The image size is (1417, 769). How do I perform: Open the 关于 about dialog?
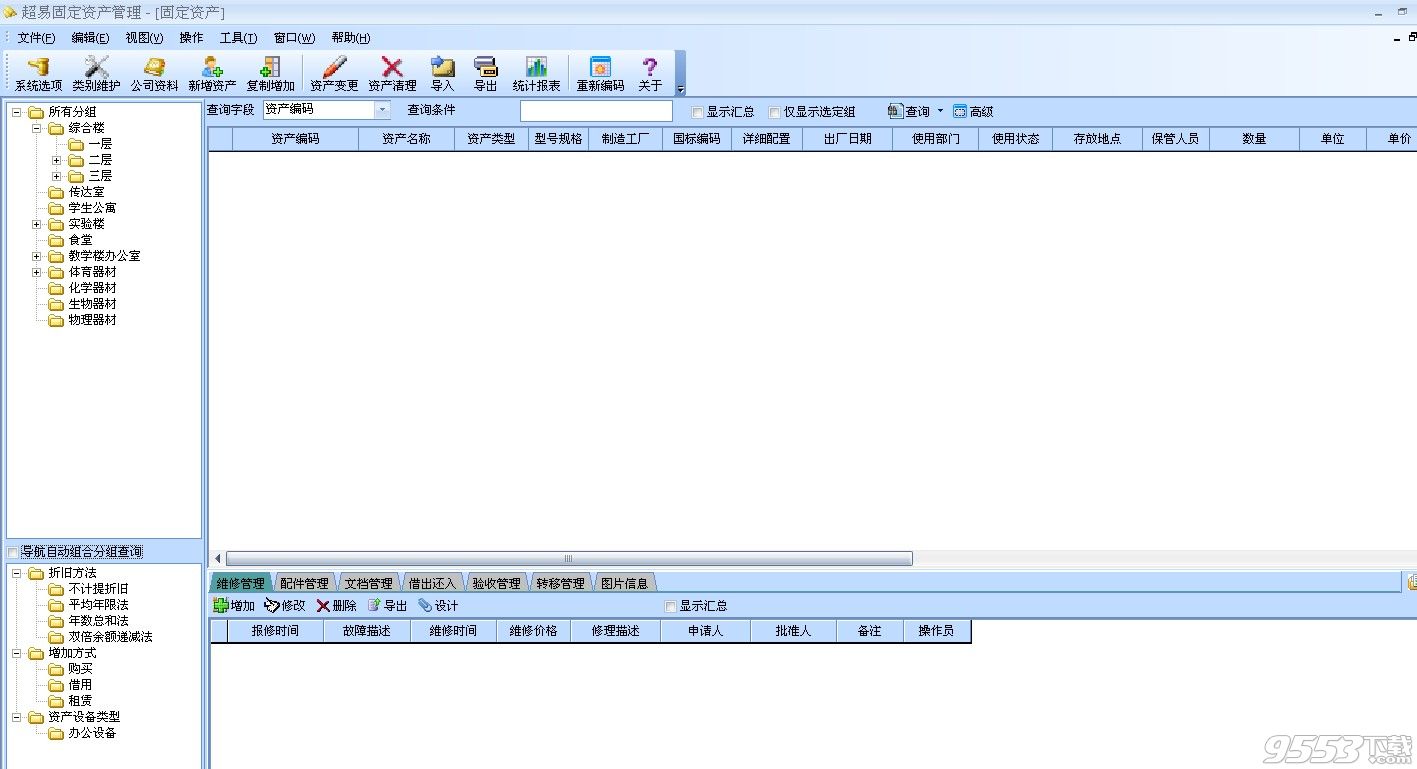click(x=650, y=74)
